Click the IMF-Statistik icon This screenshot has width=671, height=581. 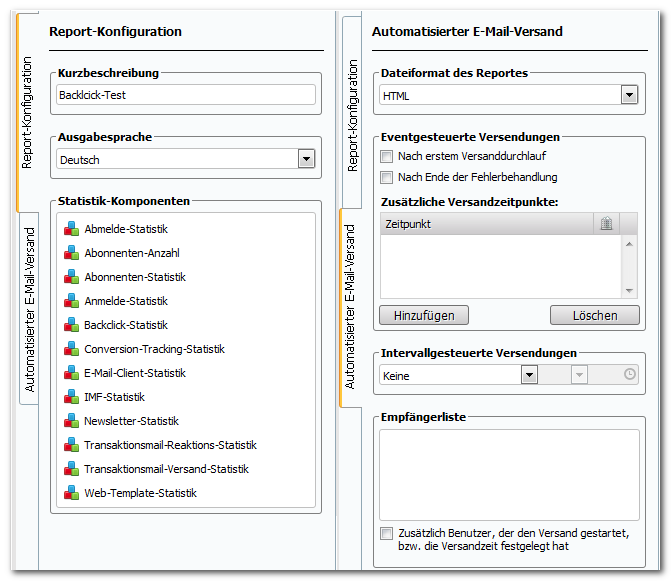pos(71,397)
